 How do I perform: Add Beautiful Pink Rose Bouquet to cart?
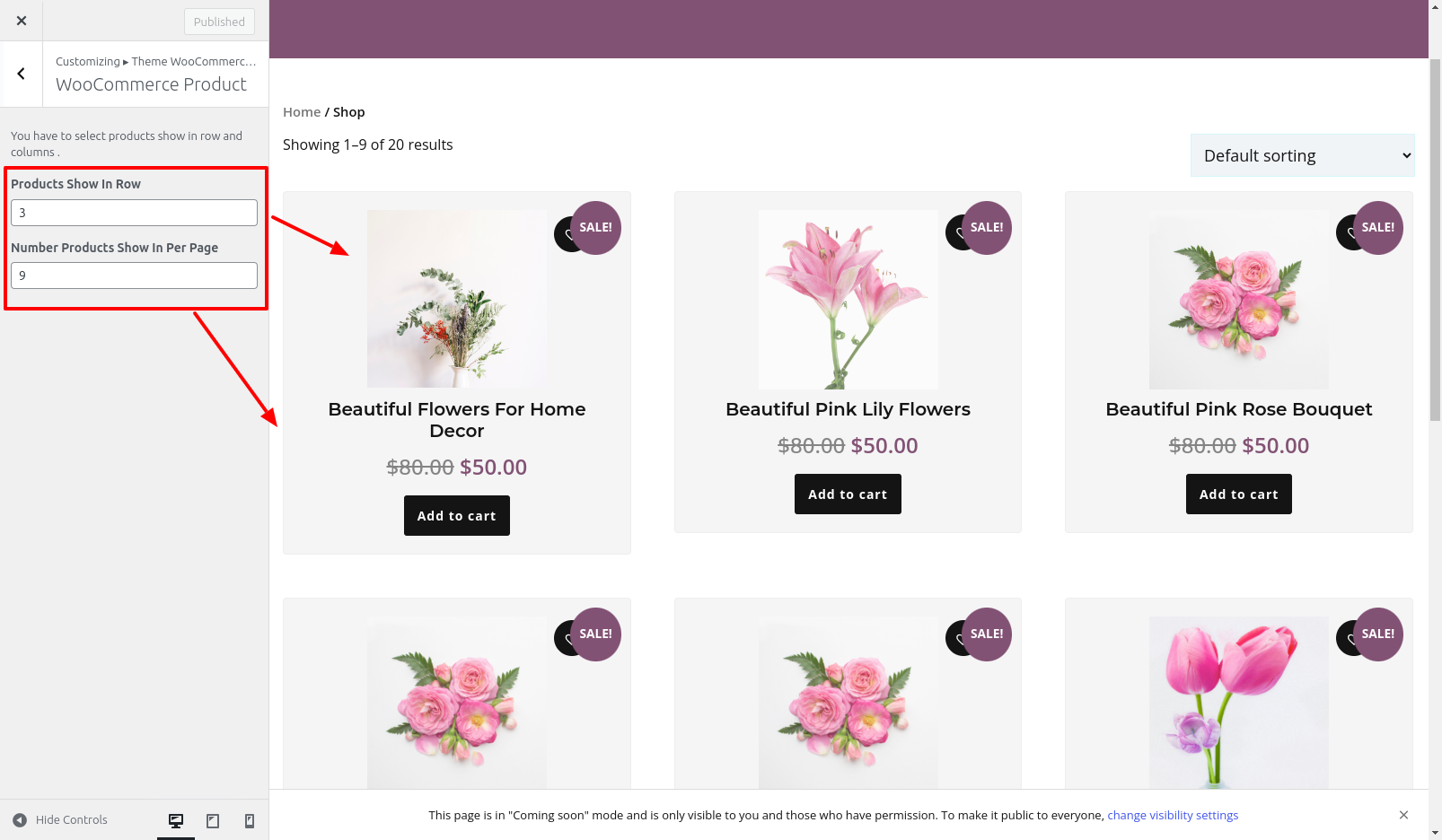(1238, 494)
